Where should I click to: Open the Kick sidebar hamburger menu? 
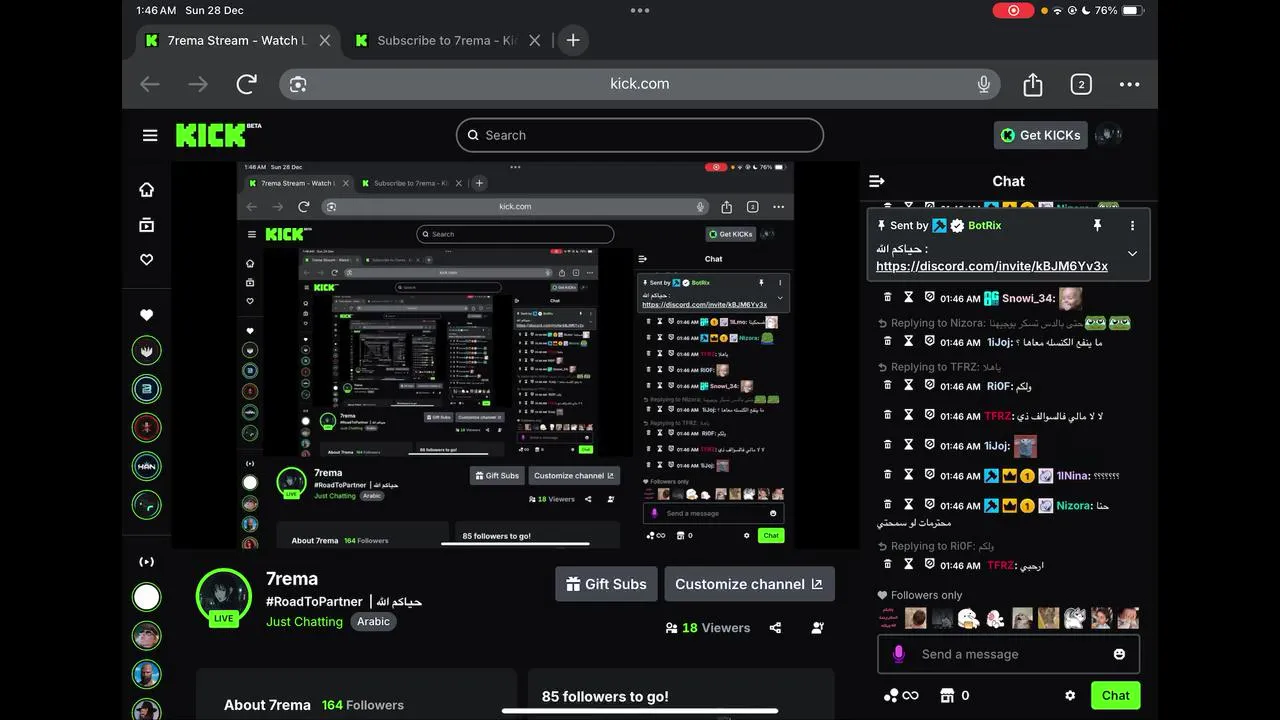coord(150,135)
